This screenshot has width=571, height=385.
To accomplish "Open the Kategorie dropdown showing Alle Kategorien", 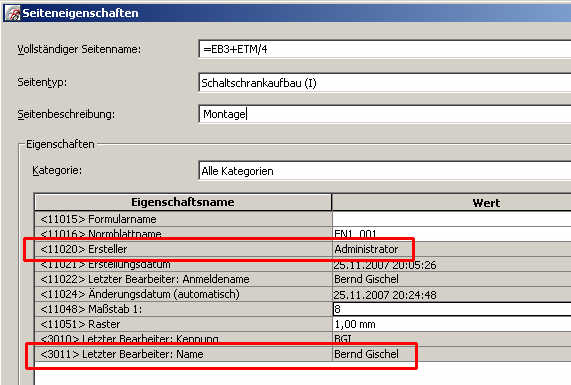I will 385,171.
